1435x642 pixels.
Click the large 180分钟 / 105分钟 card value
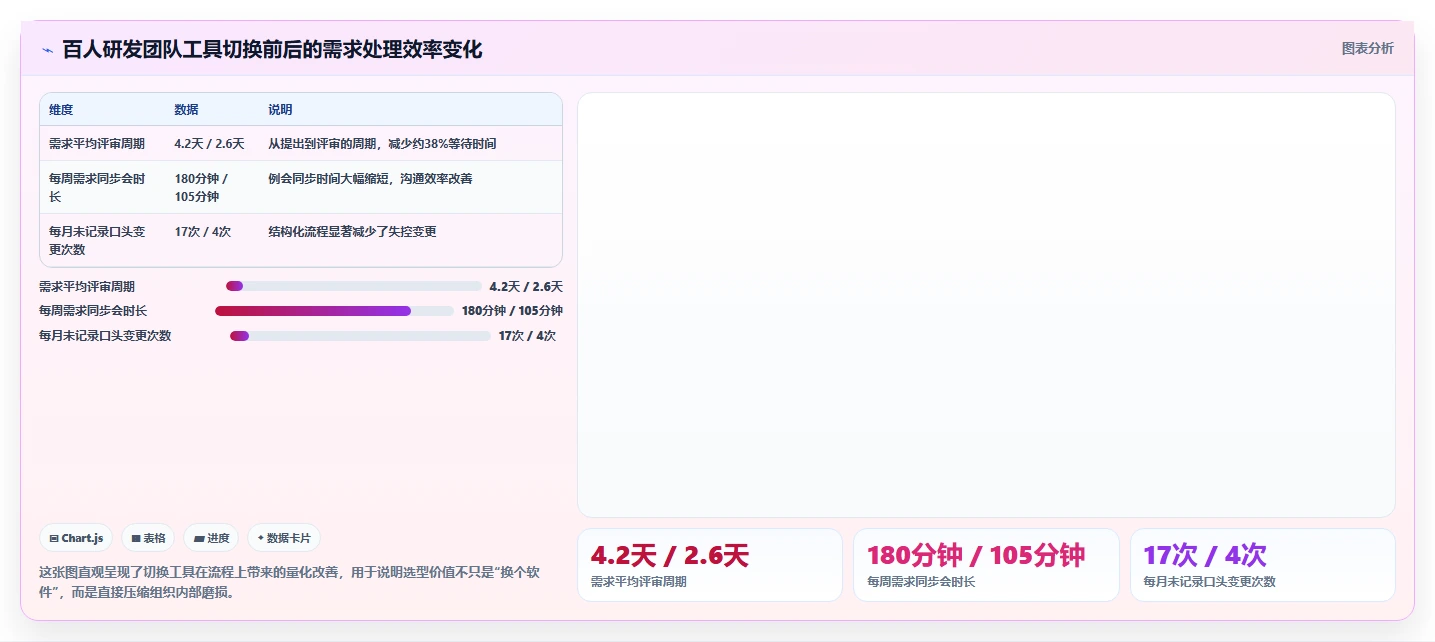(x=976, y=556)
